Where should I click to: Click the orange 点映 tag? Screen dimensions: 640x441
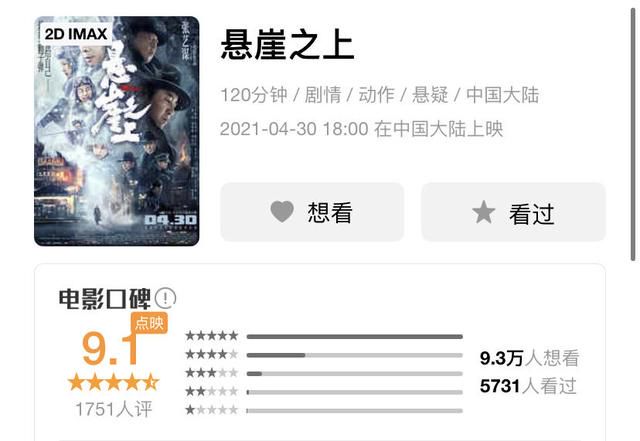point(149,323)
